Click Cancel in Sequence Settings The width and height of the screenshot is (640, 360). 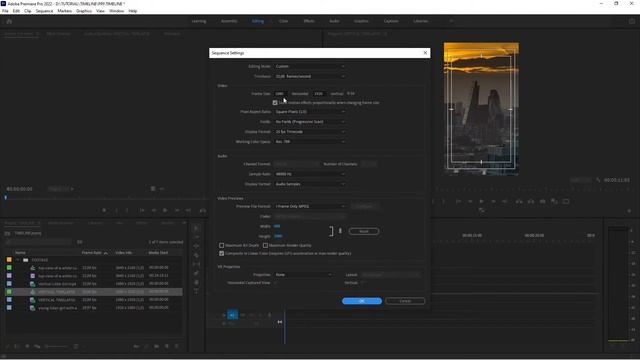405,301
